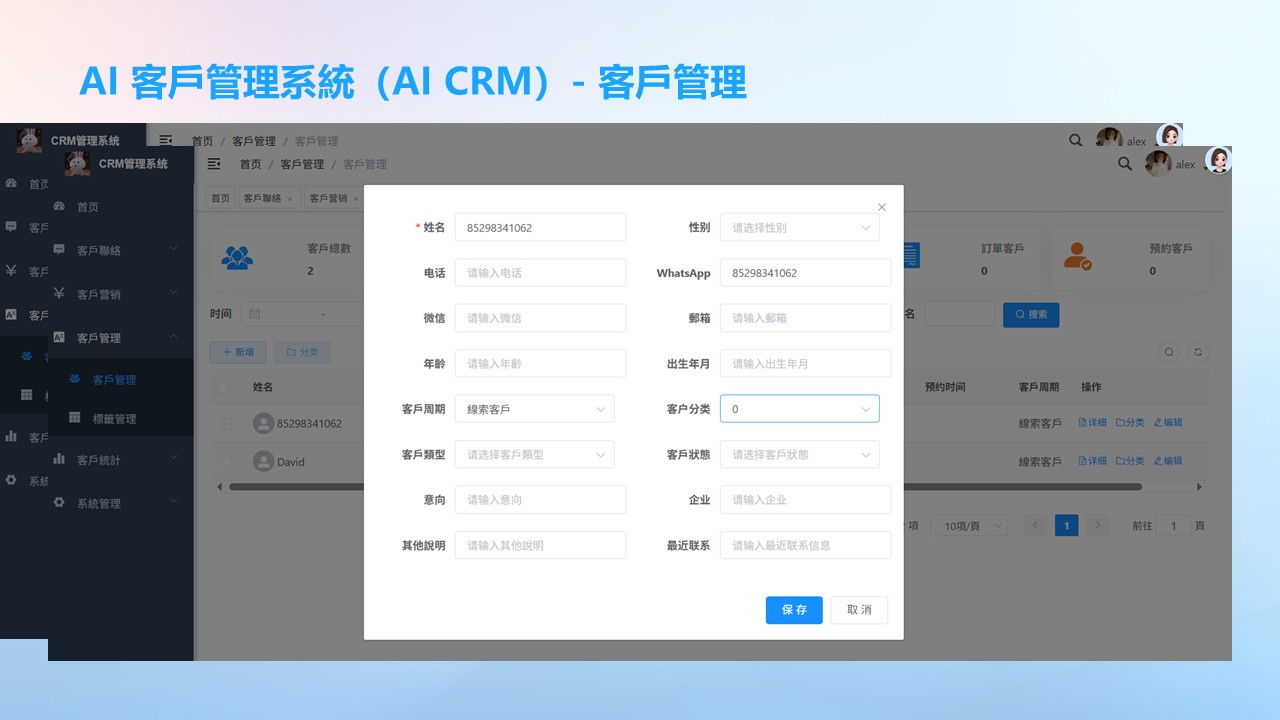Tick the checkbox beside David
The image size is (1280, 720).
226,462
